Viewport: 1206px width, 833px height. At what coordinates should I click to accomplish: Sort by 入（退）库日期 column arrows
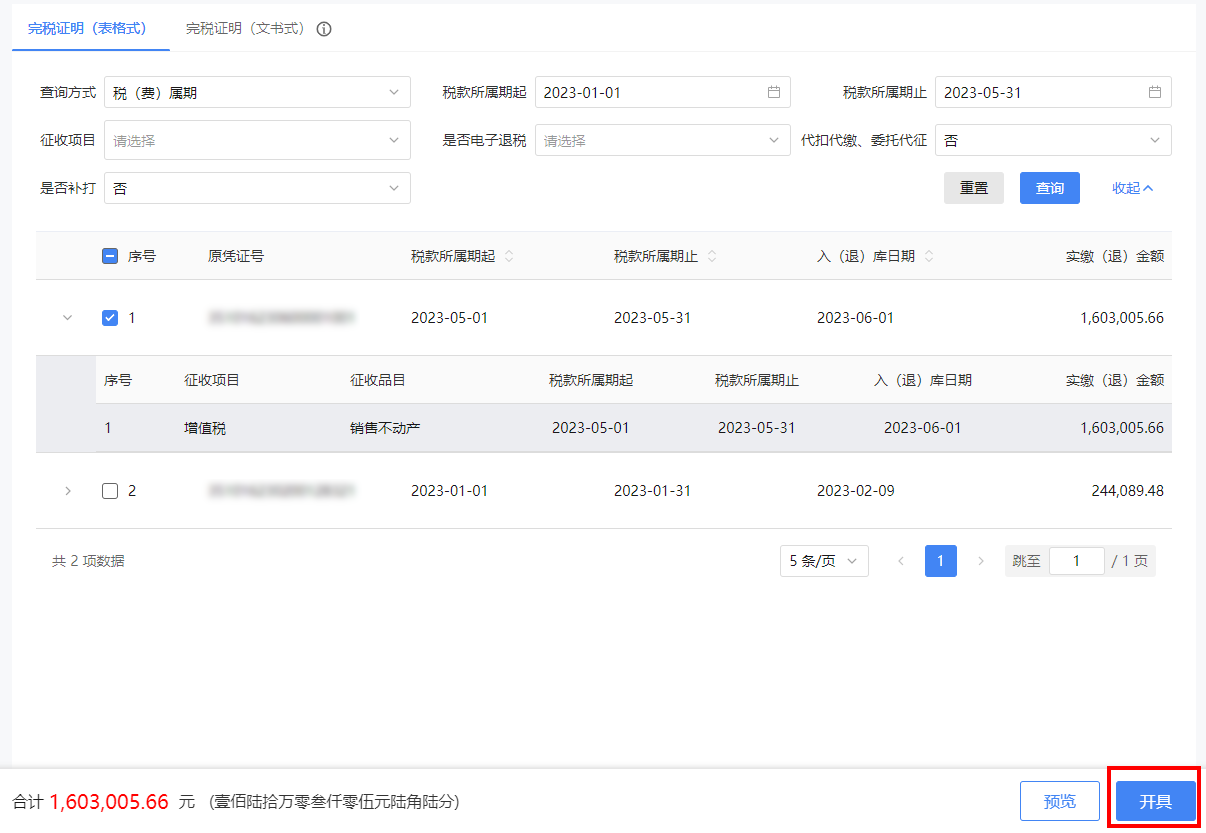(x=929, y=256)
